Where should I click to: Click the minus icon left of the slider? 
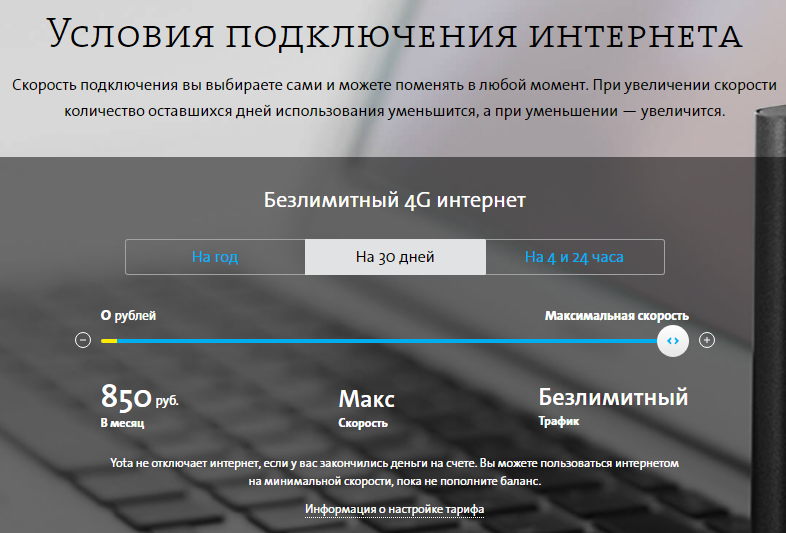83,340
